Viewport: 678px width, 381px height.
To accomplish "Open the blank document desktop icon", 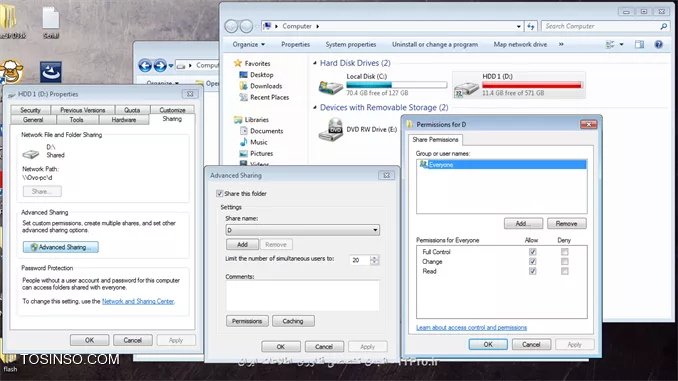I will 51,18.
